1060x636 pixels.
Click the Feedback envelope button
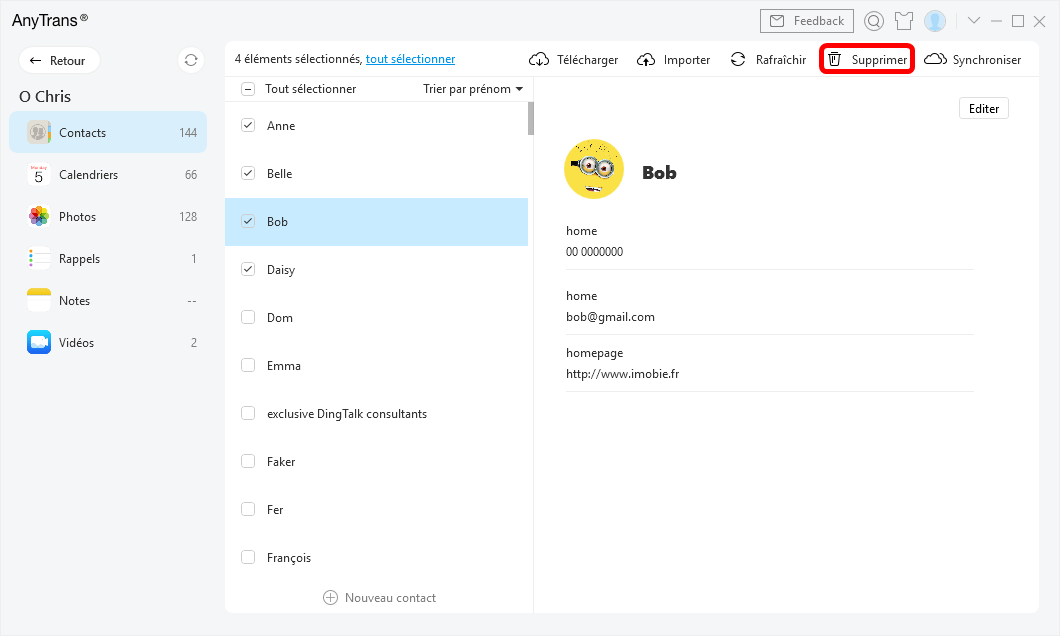tap(806, 21)
